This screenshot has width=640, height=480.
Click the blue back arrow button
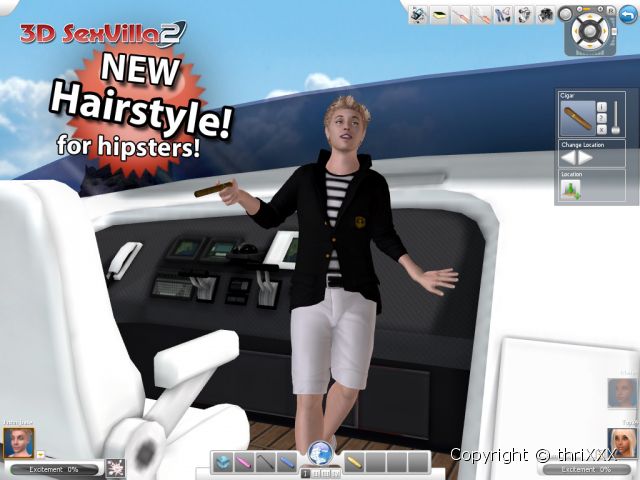628,15
